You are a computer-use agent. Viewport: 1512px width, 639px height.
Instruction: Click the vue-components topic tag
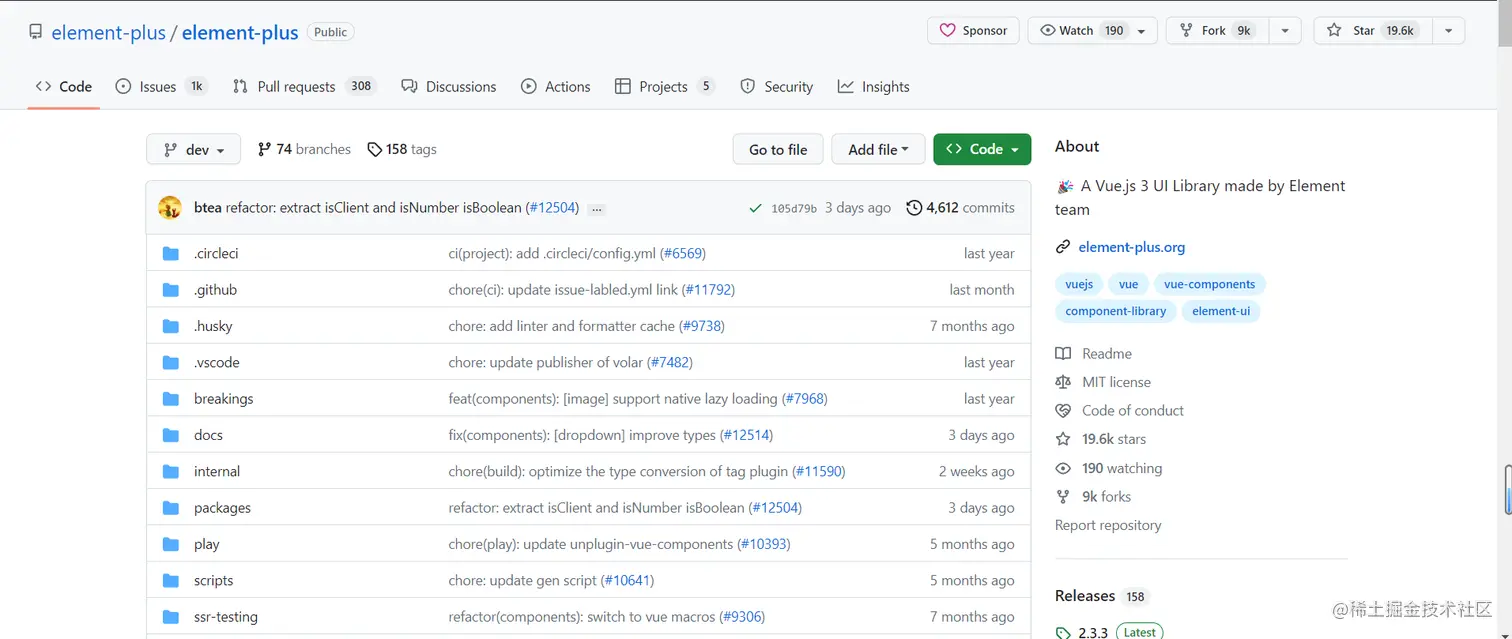1209,284
